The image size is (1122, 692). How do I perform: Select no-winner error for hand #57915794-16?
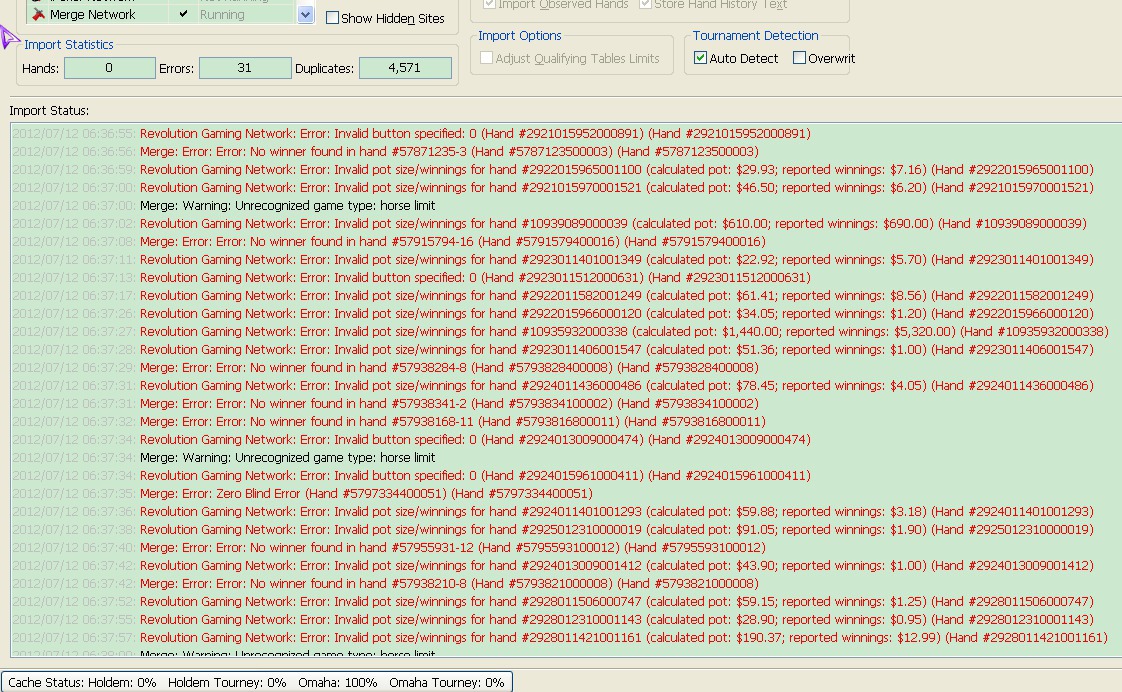tap(389, 241)
